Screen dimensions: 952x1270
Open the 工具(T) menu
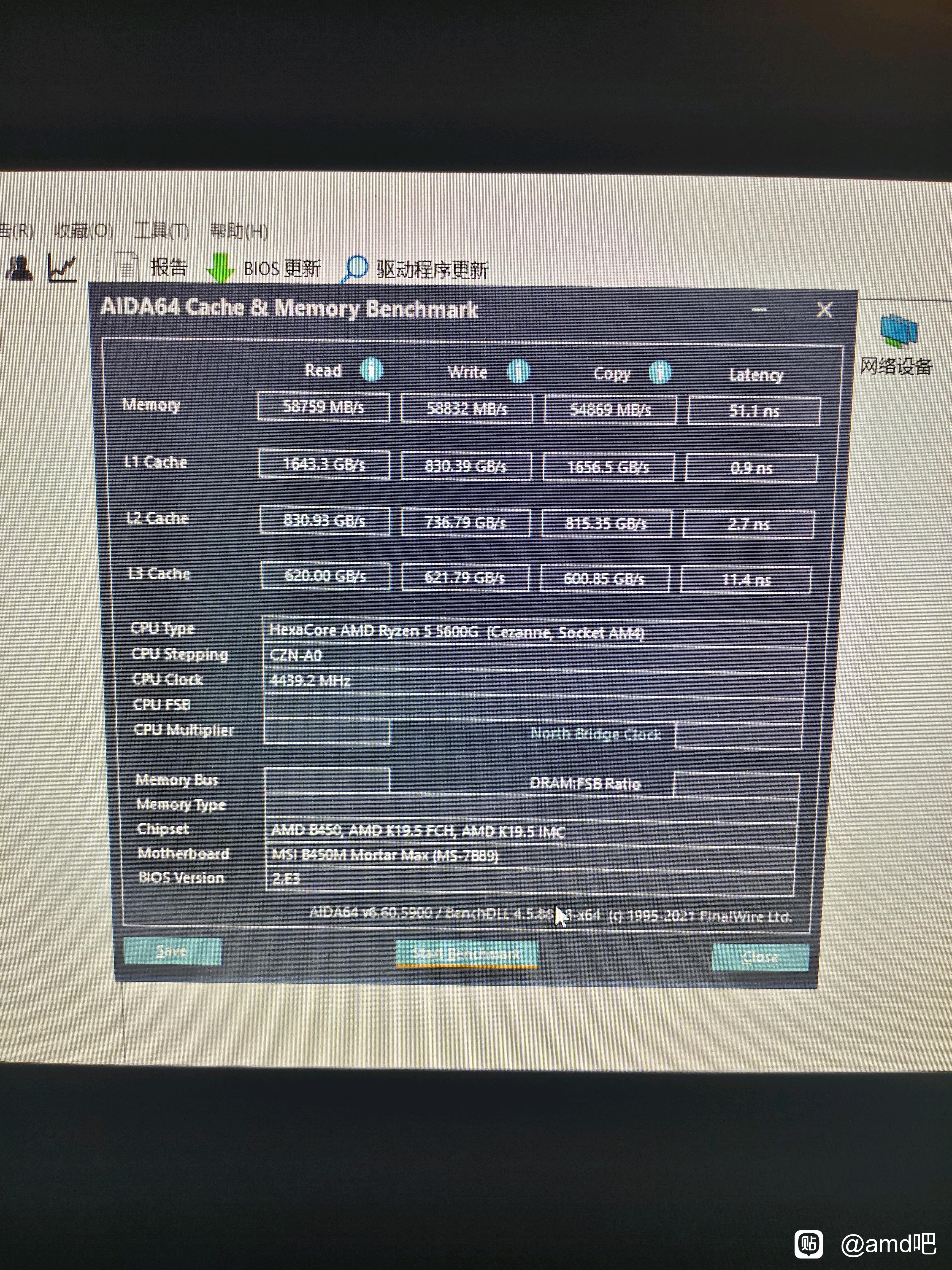(161, 231)
